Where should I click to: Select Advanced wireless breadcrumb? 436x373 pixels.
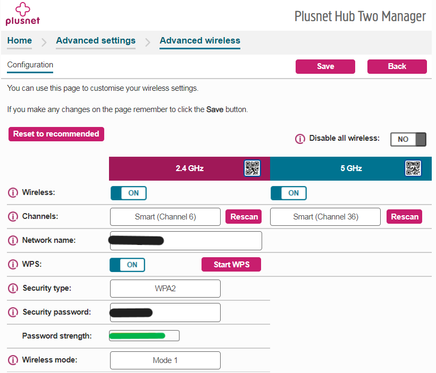tap(200, 41)
